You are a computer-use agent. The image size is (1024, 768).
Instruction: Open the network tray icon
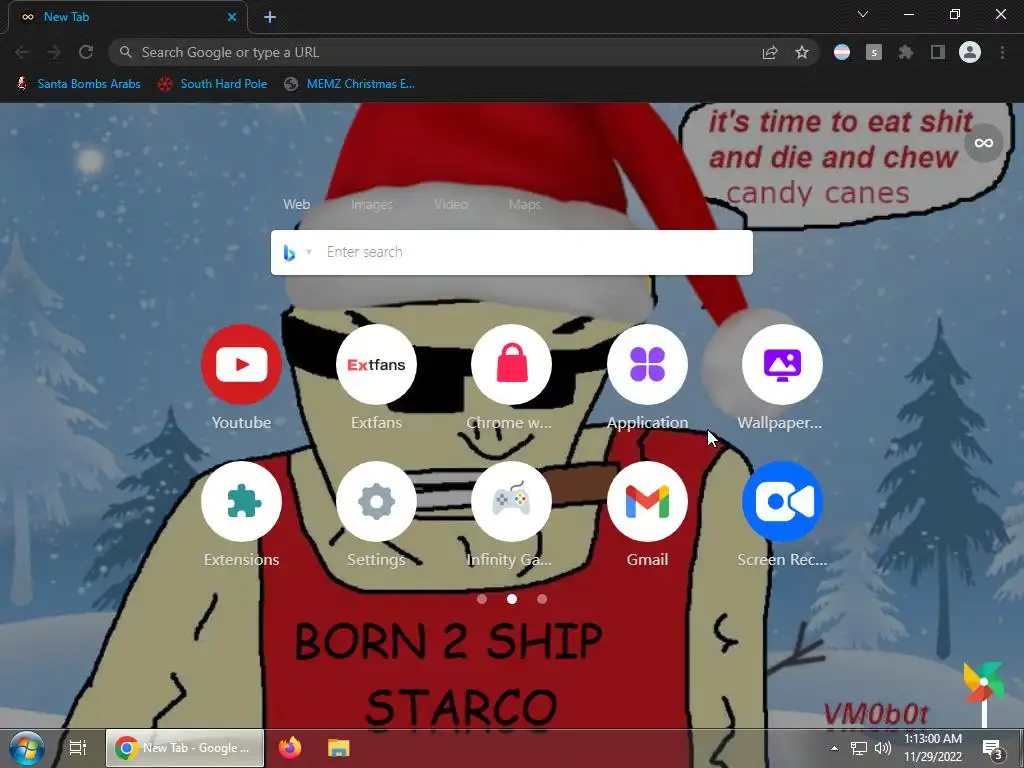point(859,748)
